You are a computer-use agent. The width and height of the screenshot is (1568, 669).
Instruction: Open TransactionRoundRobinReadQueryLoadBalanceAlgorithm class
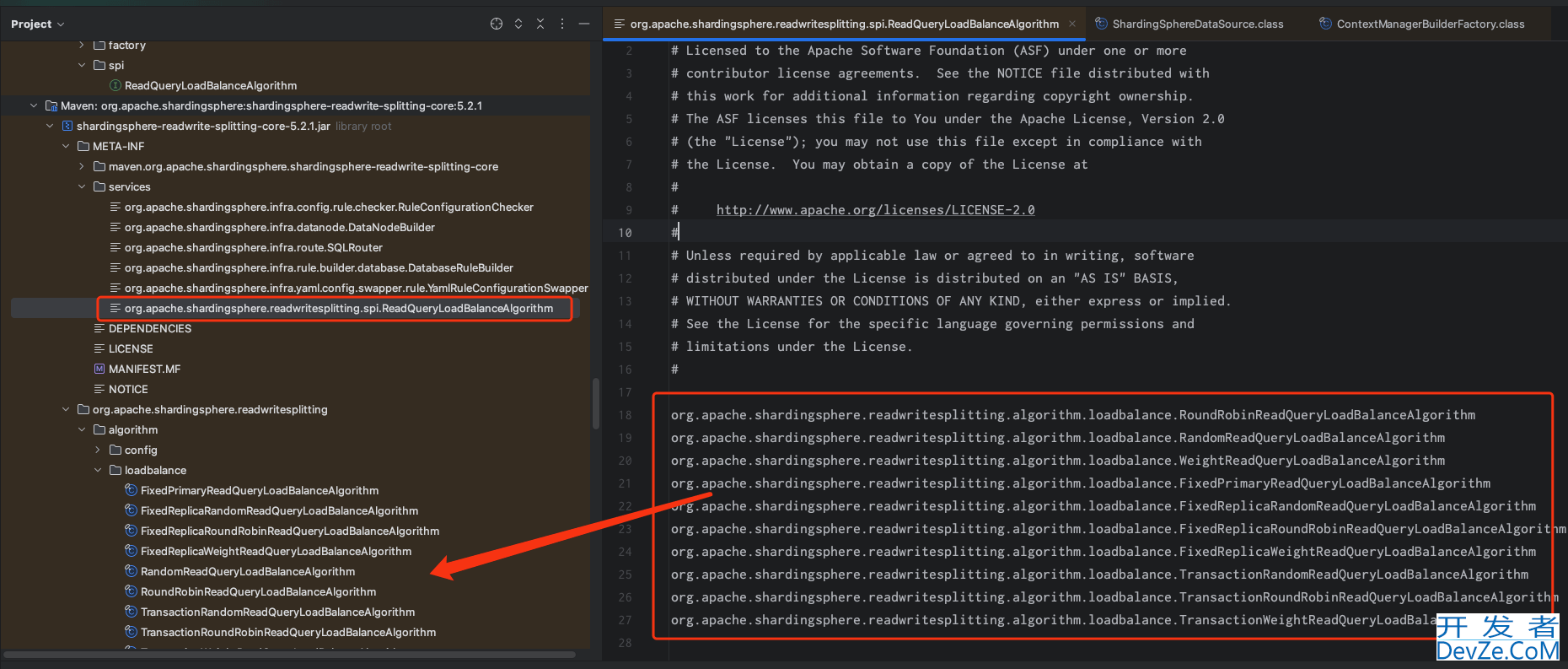coord(288,632)
